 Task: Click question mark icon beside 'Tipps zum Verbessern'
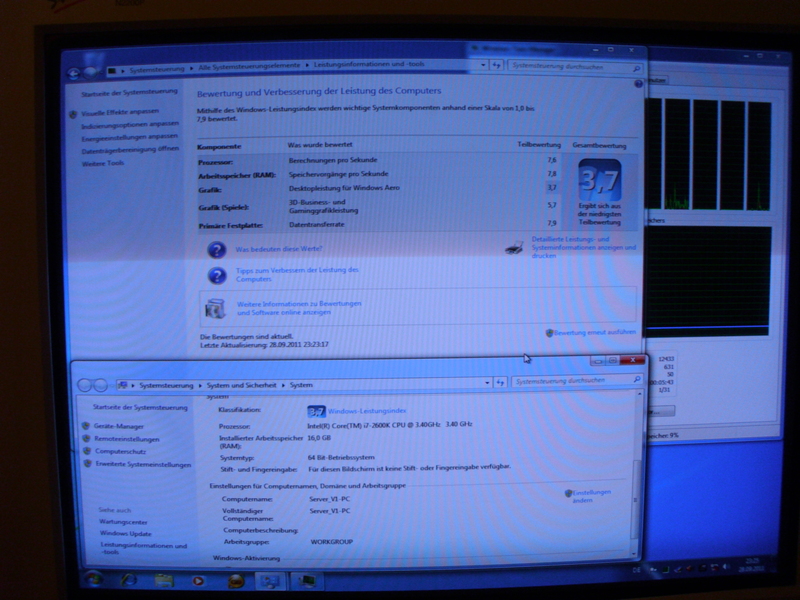click(217, 276)
